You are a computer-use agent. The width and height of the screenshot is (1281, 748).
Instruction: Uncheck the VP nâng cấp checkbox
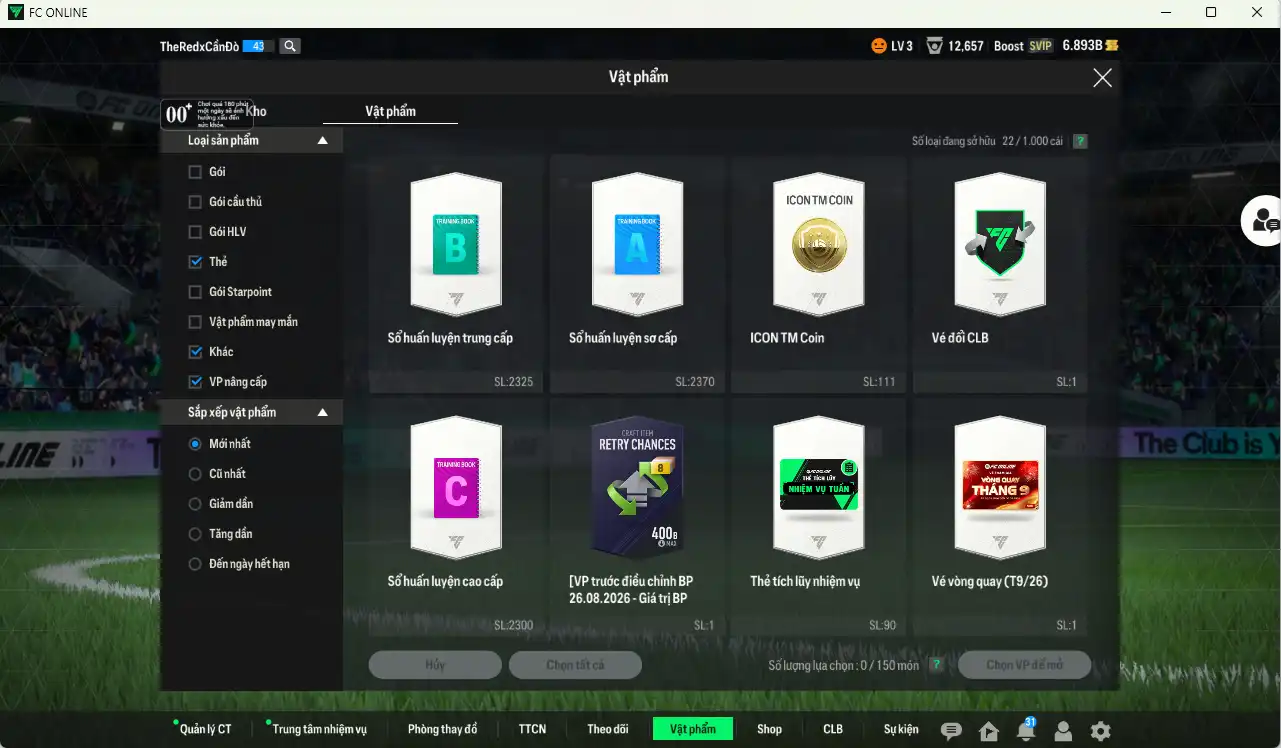pyautogui.click(x=195, y=382)
